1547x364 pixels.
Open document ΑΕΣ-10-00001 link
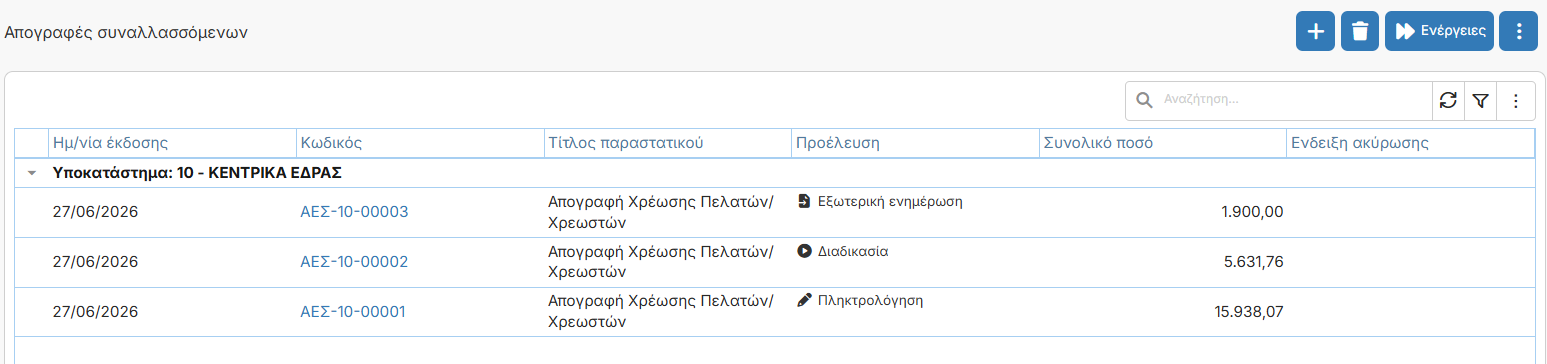(353, 312)
